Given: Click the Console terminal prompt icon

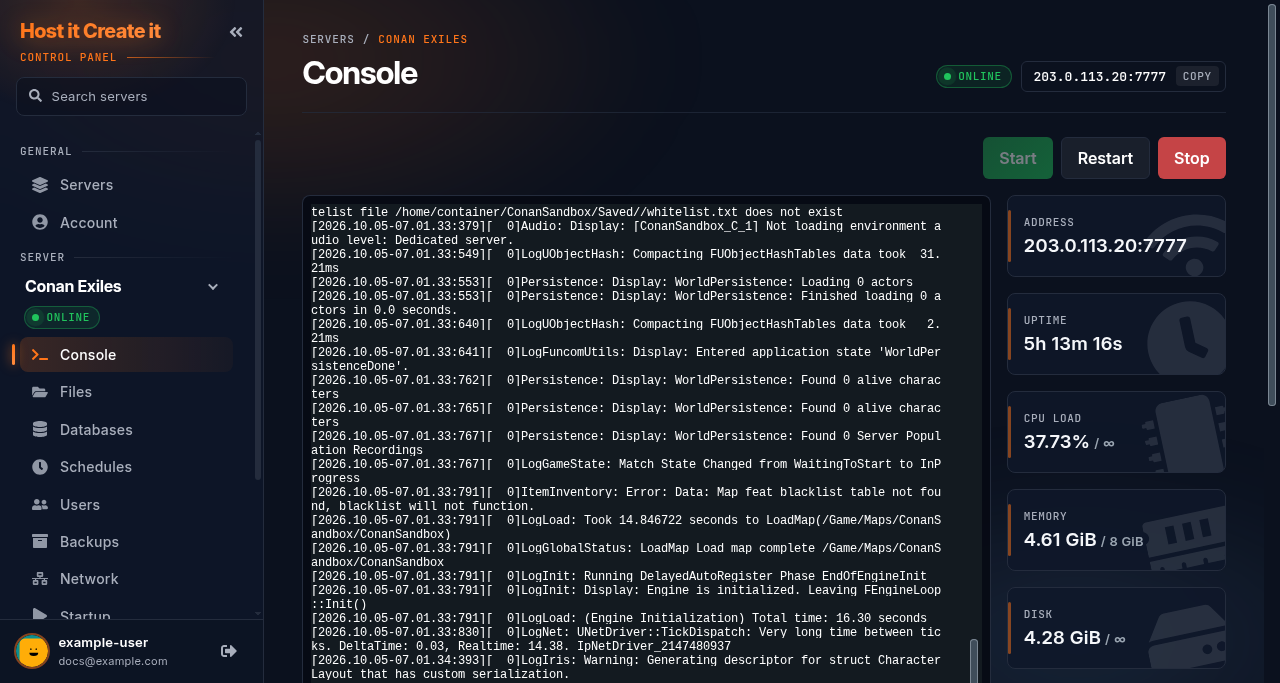Looking at the screenshot, I should click(x=40, y=354).
